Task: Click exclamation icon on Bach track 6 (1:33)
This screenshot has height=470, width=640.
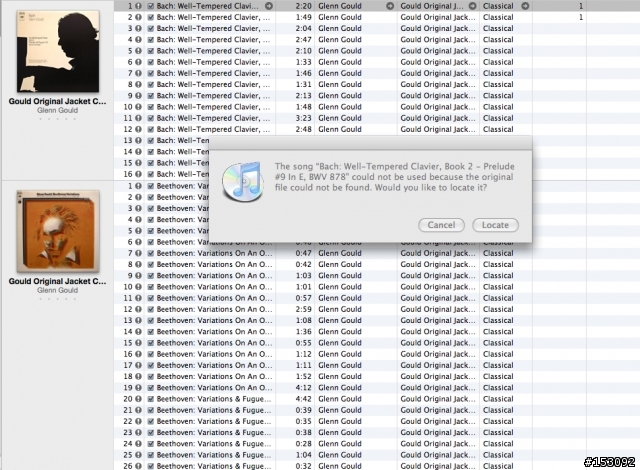Action: [138, 62]
